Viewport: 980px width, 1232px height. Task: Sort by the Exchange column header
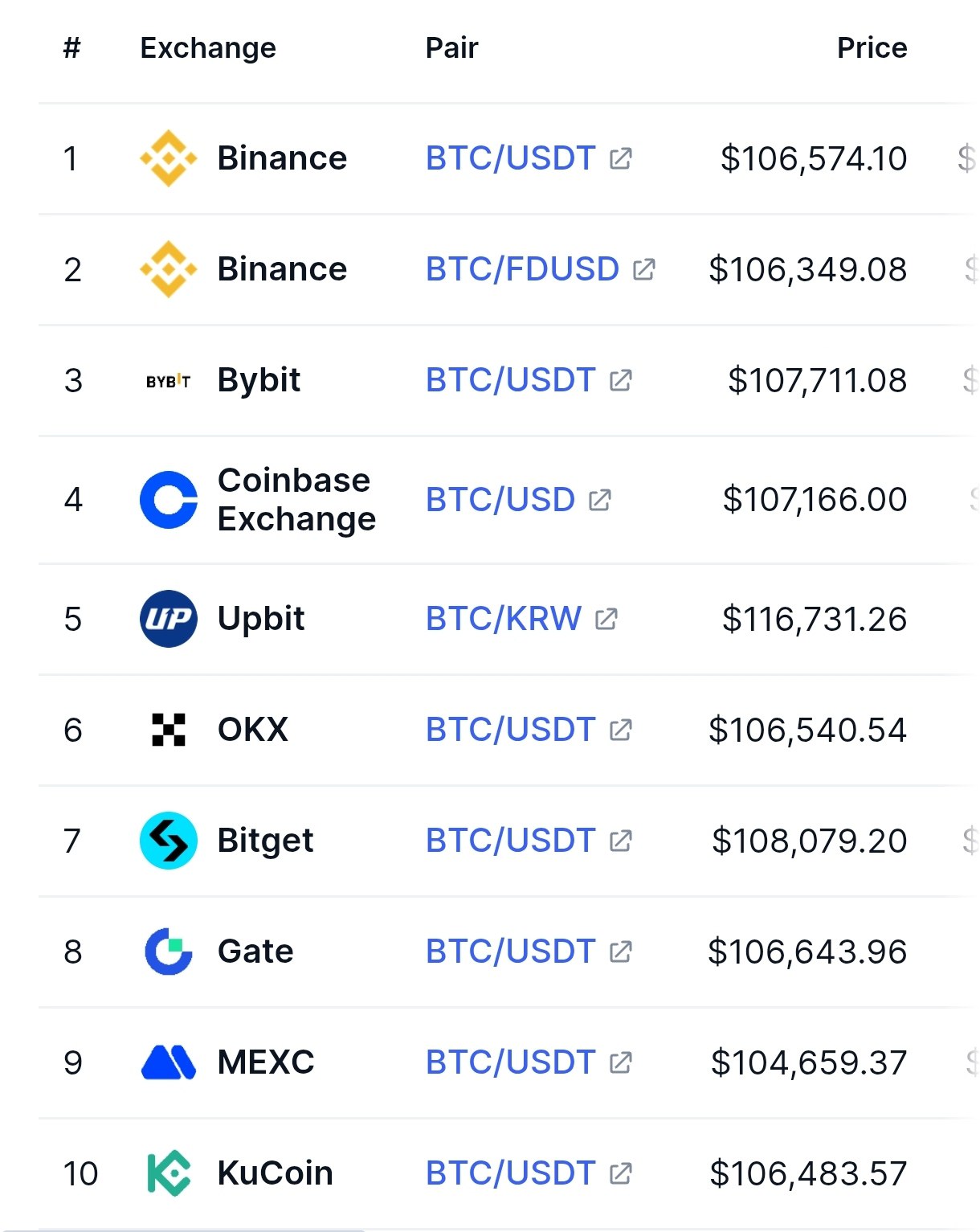click(208, 48)
